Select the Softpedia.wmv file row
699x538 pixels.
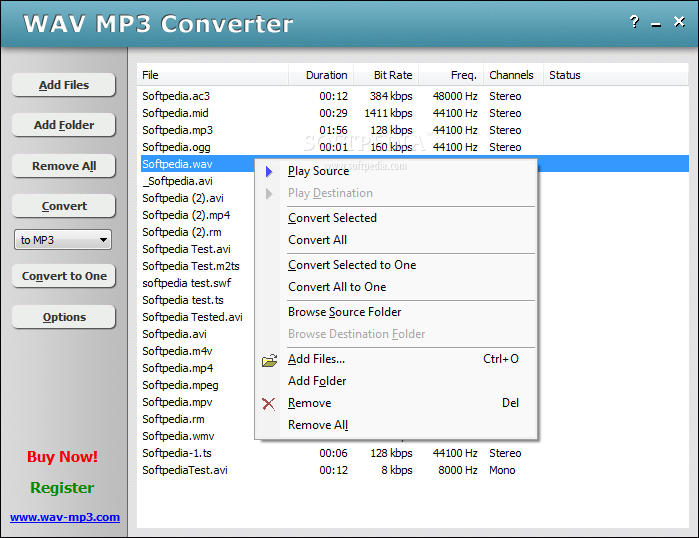pos(197,436)
